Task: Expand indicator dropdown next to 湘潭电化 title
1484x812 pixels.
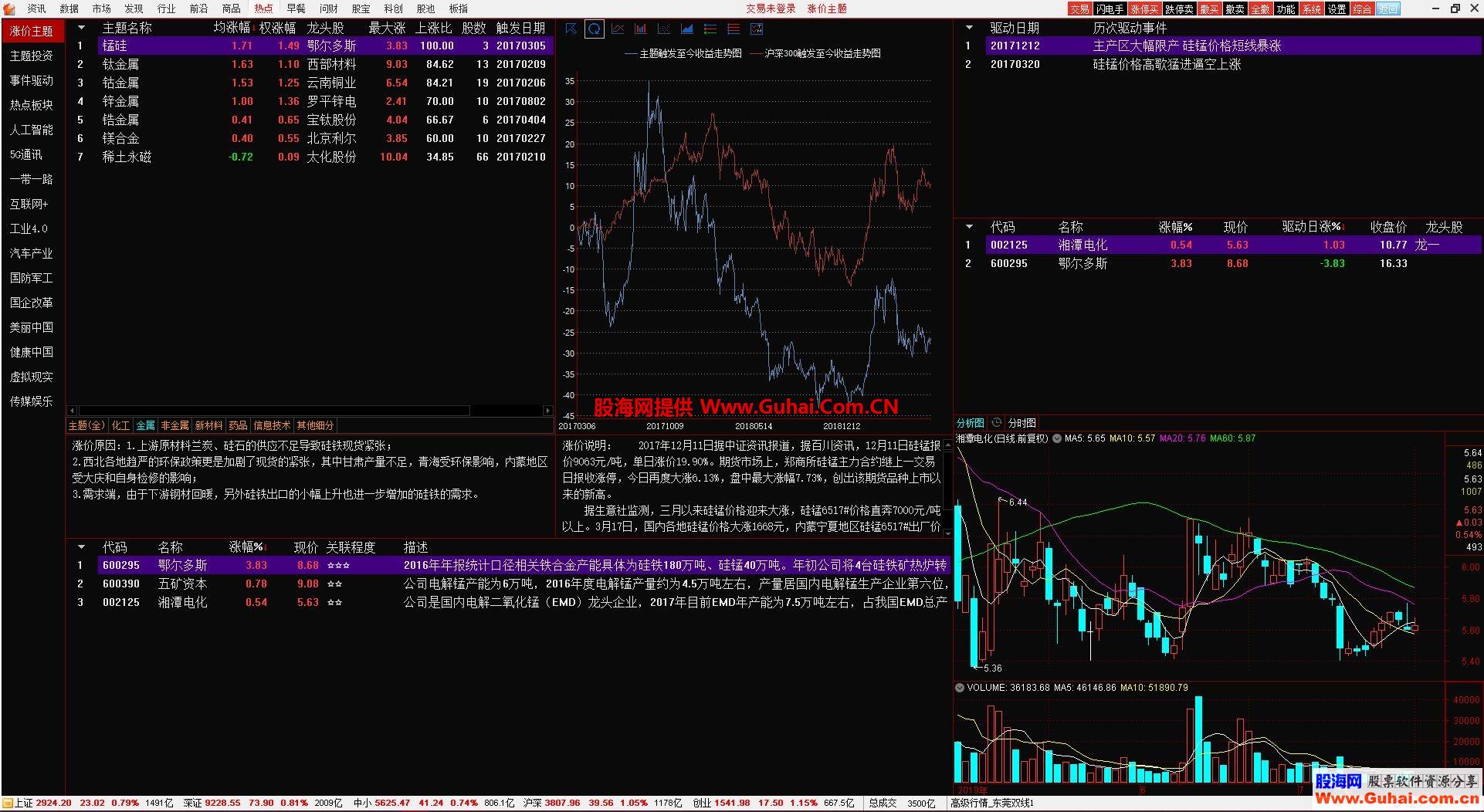Action: click(x=1056, y=438)
